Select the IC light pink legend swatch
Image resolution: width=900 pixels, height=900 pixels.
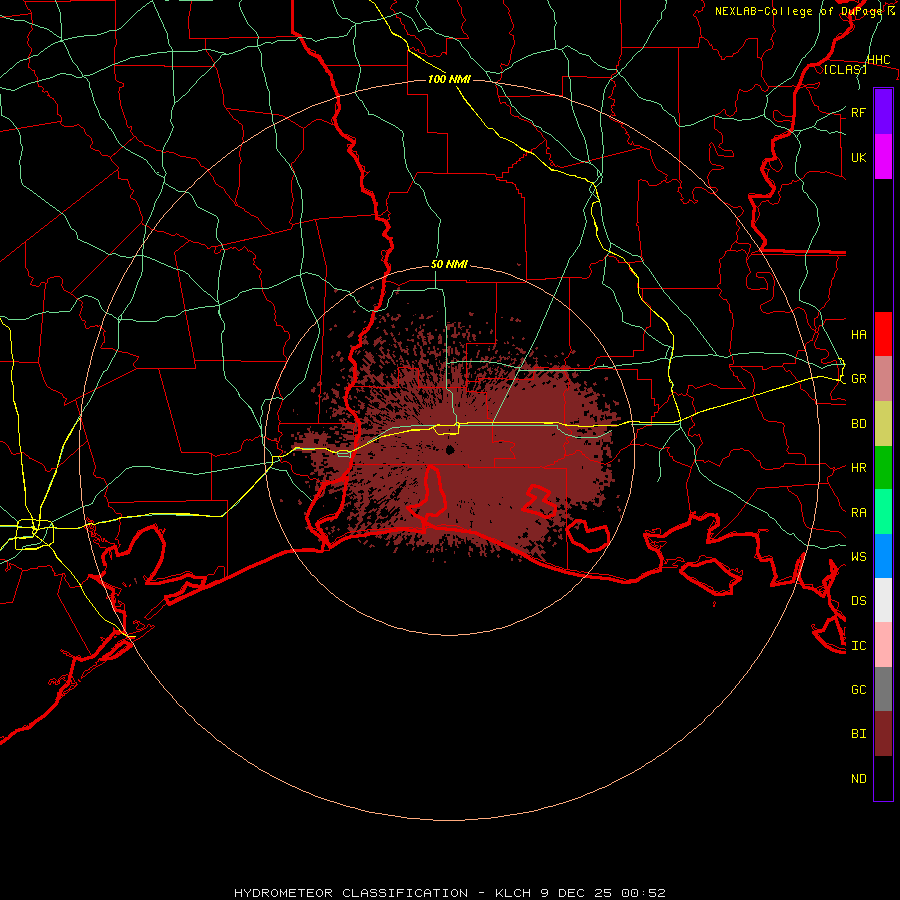pyautogui.click(x=883, y=645)
